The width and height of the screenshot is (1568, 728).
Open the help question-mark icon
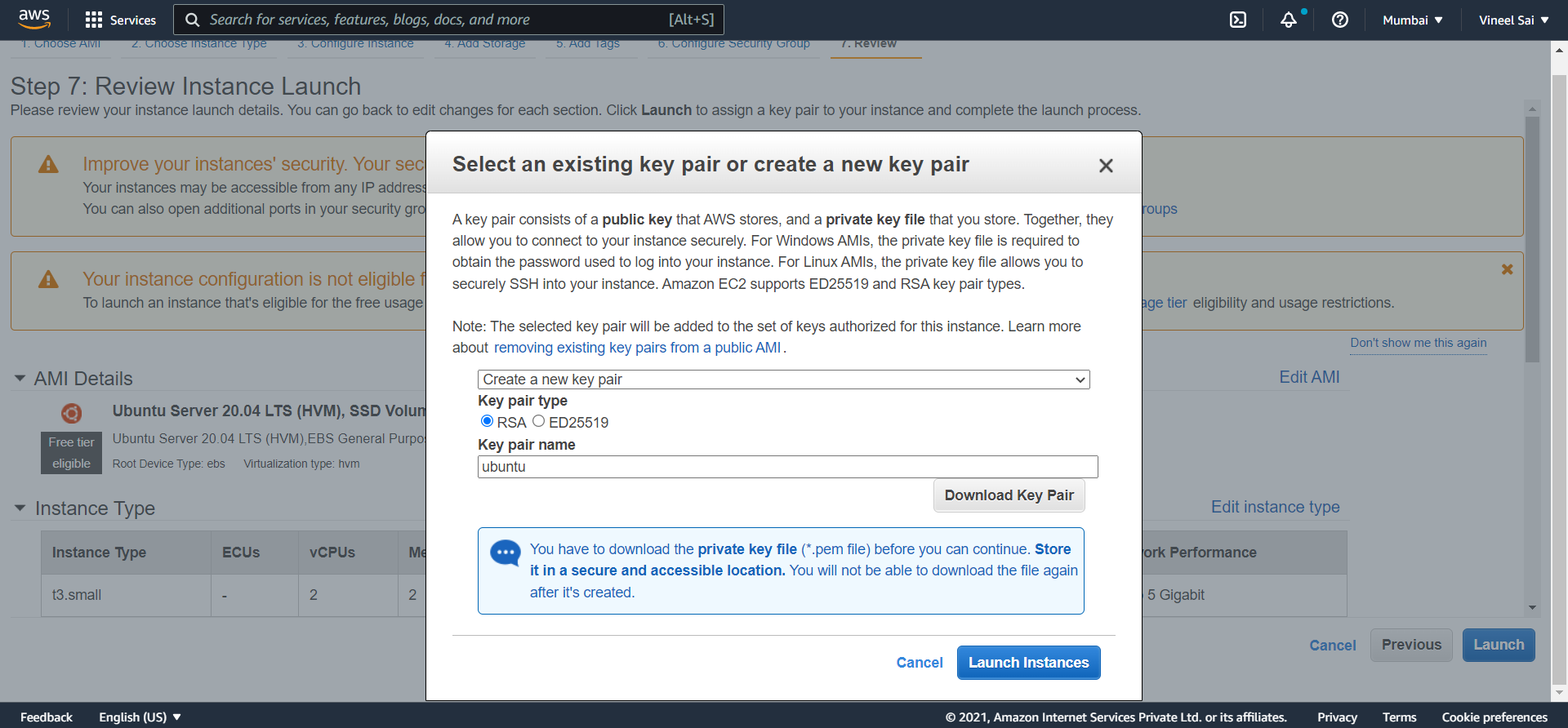(1339, 20)
